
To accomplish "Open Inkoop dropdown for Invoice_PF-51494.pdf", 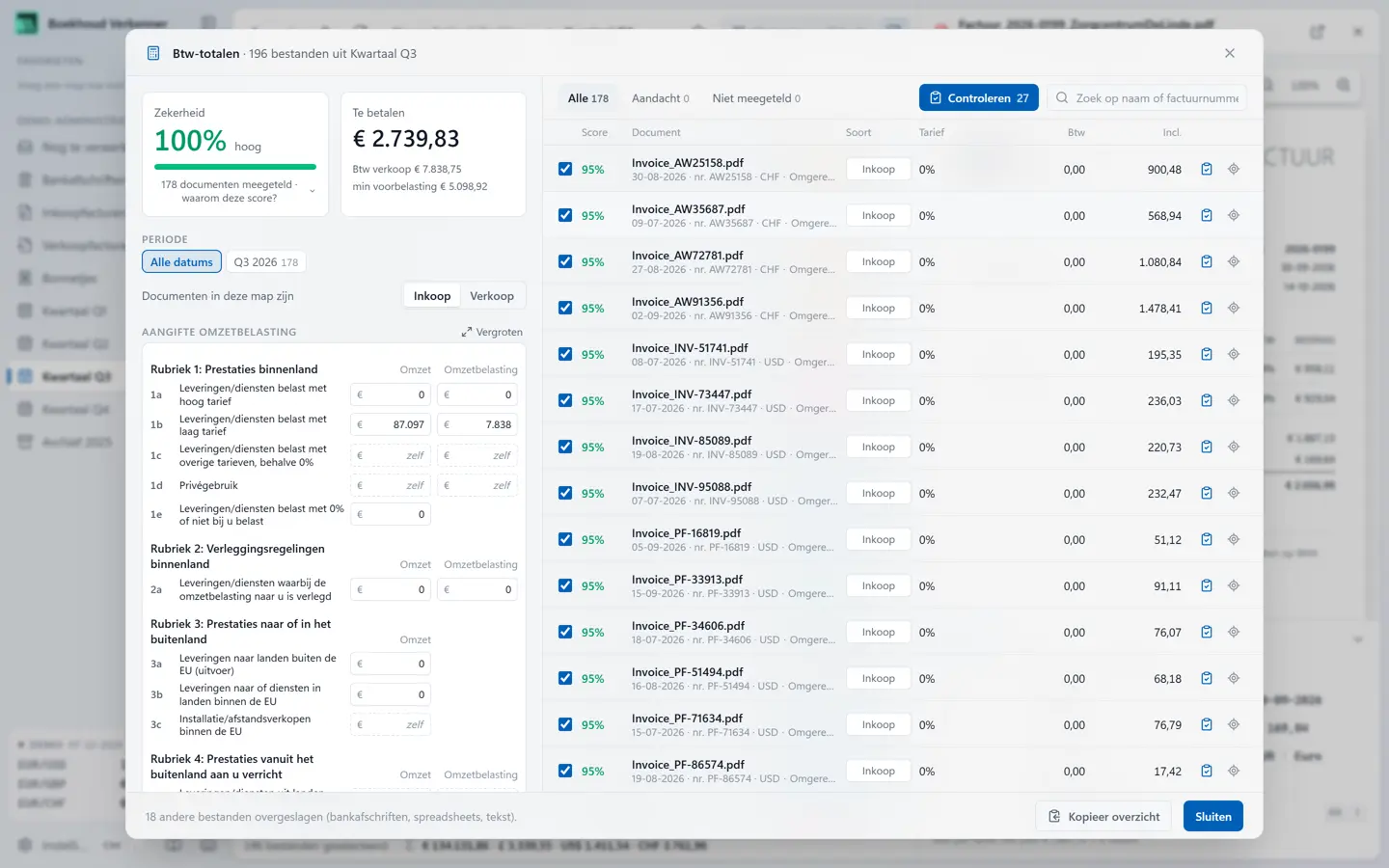I will point(878,678).
